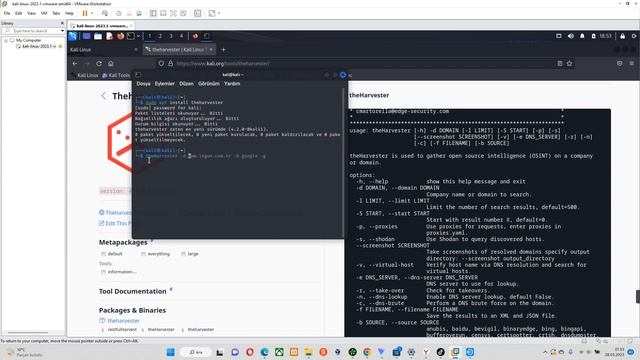Click the library search field
Screen dimensions: 640x360
[x=32, y=31]
